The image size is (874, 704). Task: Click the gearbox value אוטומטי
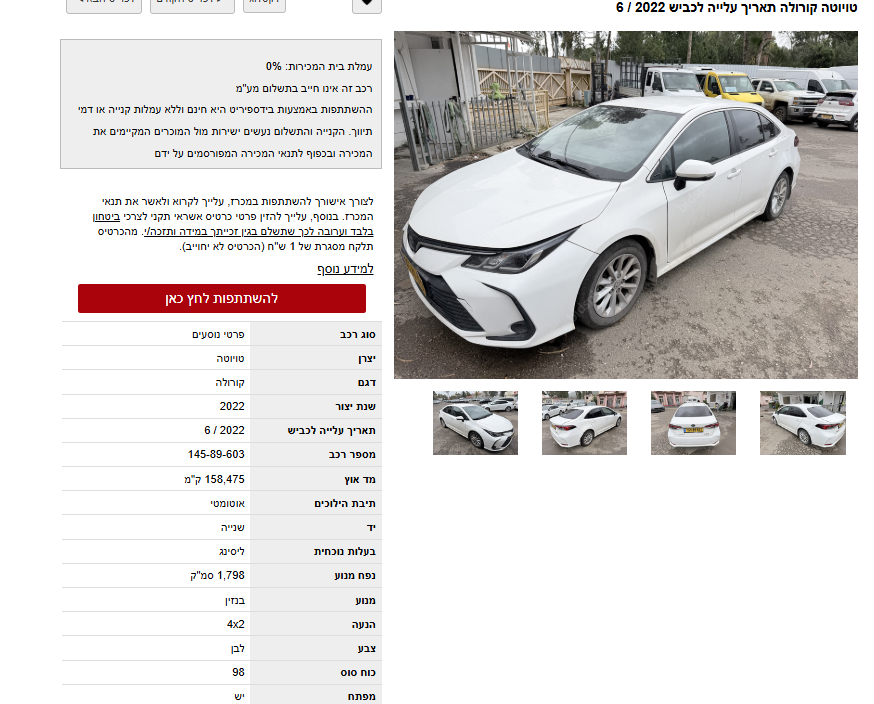(227, 503)
